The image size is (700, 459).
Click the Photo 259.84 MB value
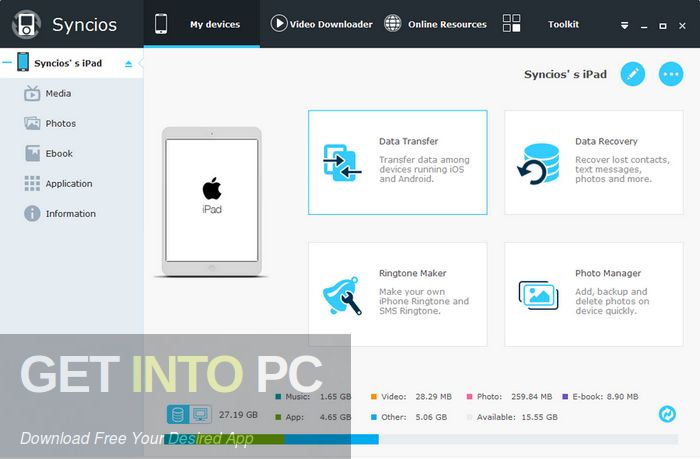[532, 396]
